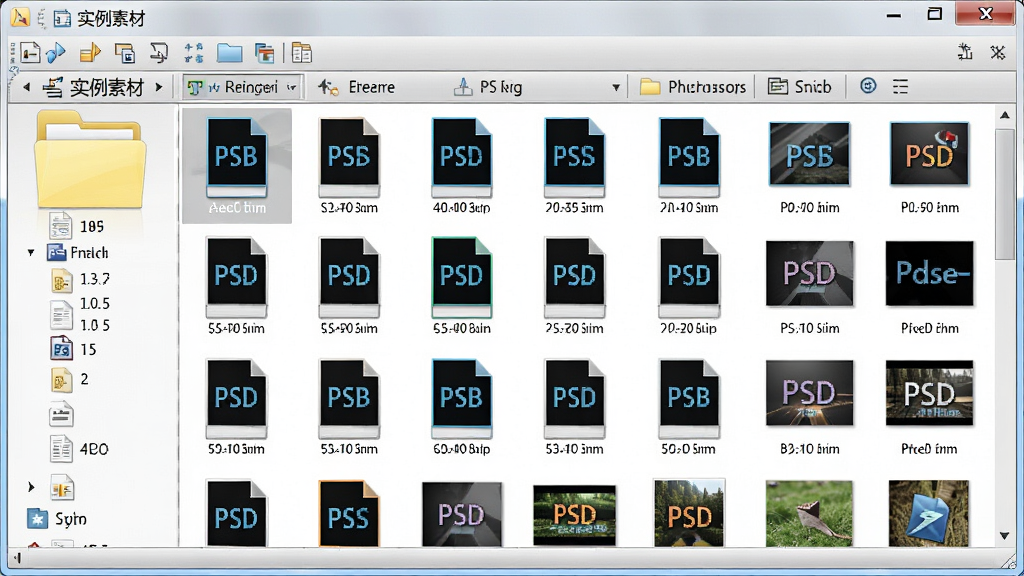The width and height of the screenshot is (1024, 576).
Task: Select the Syin tree item
Action: (x=57, y=519)
